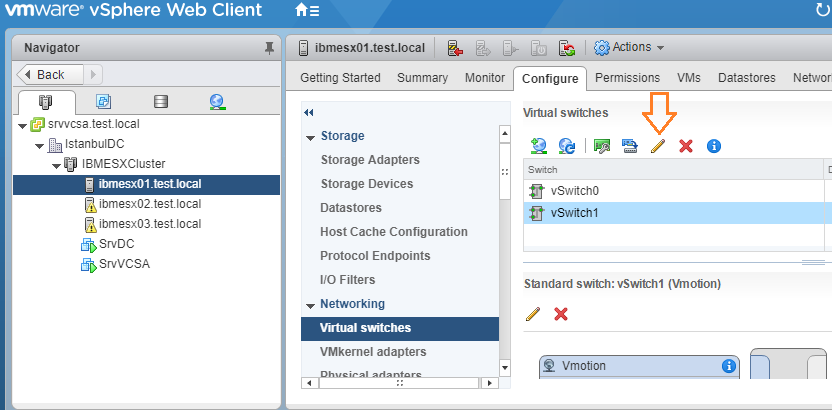Open the VMs tab
The height and width of the screenshot is (410, 832).
pyautogui.click(x=689, y=78)
